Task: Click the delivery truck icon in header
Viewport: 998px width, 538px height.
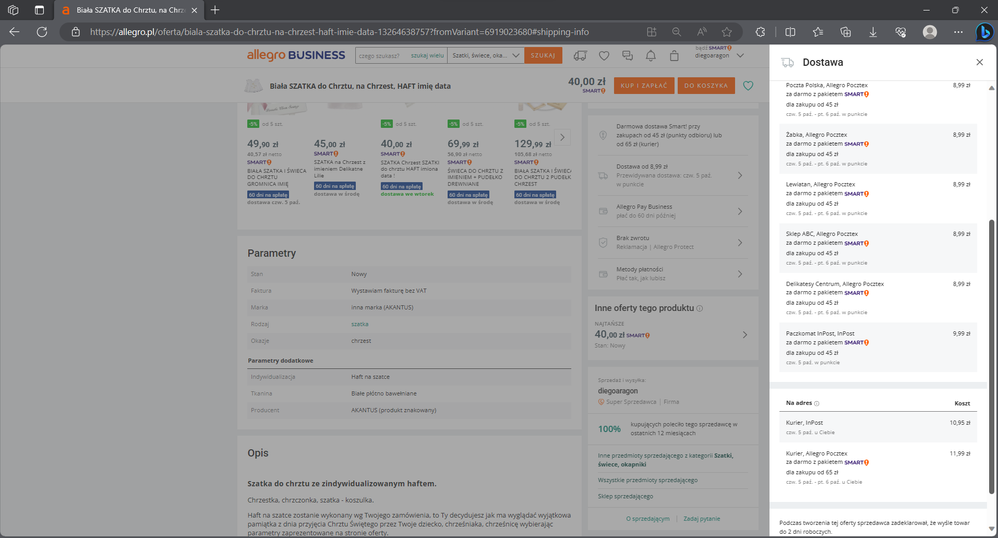Action: (x=579, y=56)
